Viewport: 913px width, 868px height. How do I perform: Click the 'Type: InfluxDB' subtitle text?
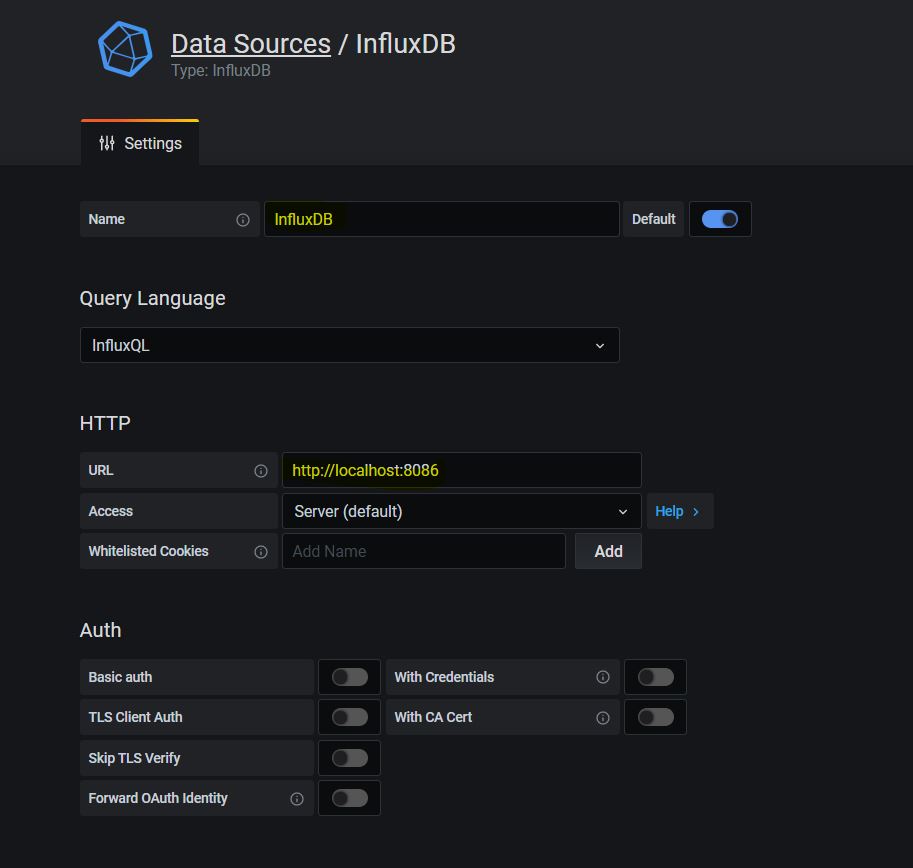(221, 70)
